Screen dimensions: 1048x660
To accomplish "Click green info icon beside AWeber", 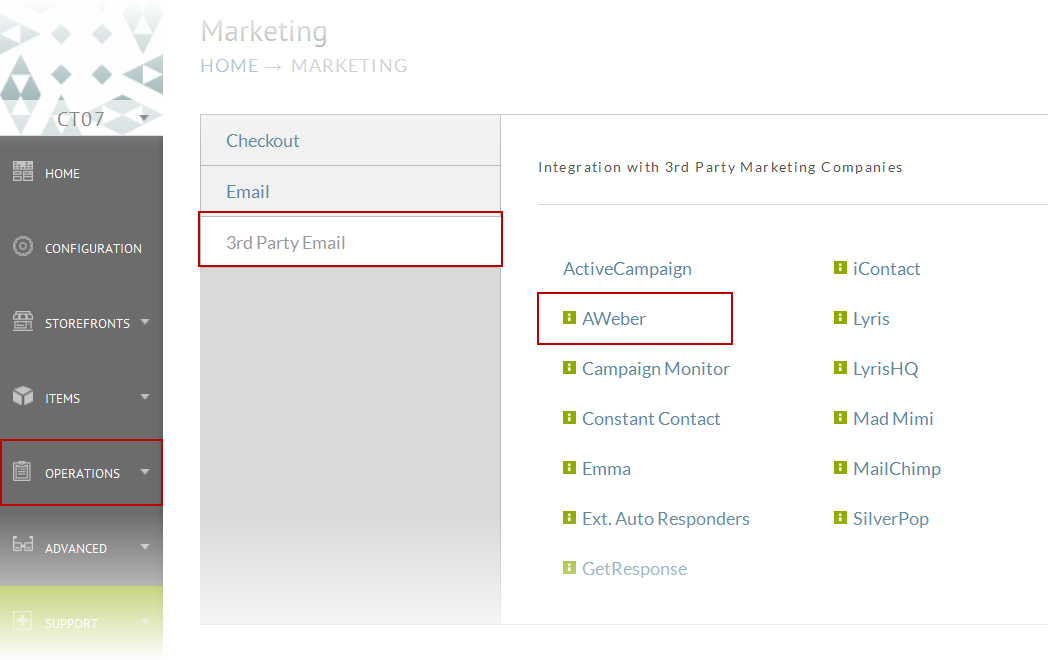I will (x=569, y=318).
